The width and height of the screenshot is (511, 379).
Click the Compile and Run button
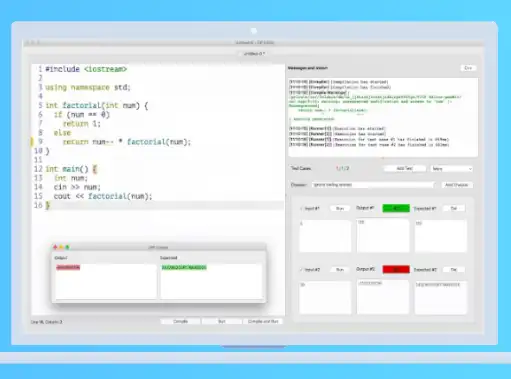[x=263, y=321]
